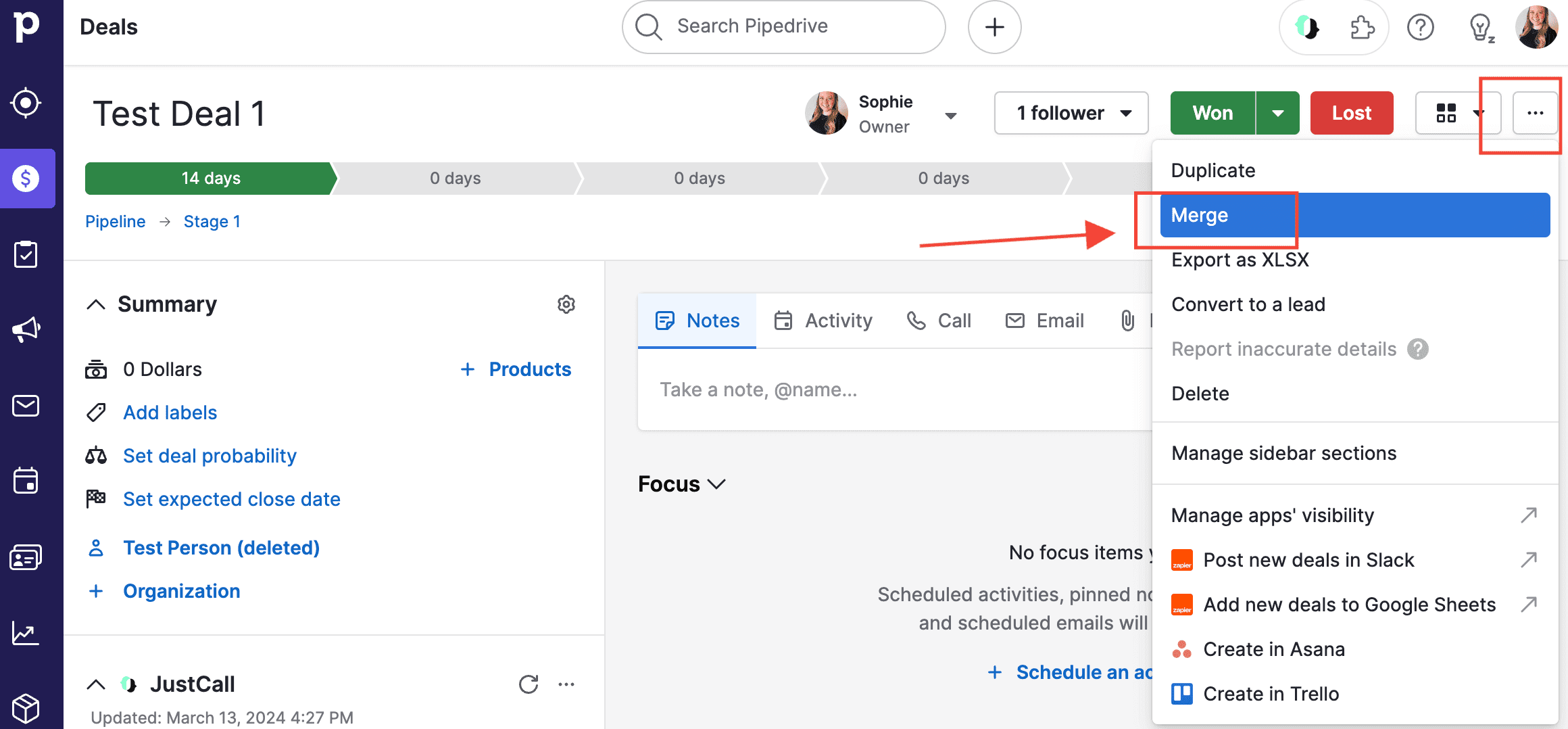Select Merge from the menu
This screenshot has width=1568, height=729.
(x=1200, y=215)
